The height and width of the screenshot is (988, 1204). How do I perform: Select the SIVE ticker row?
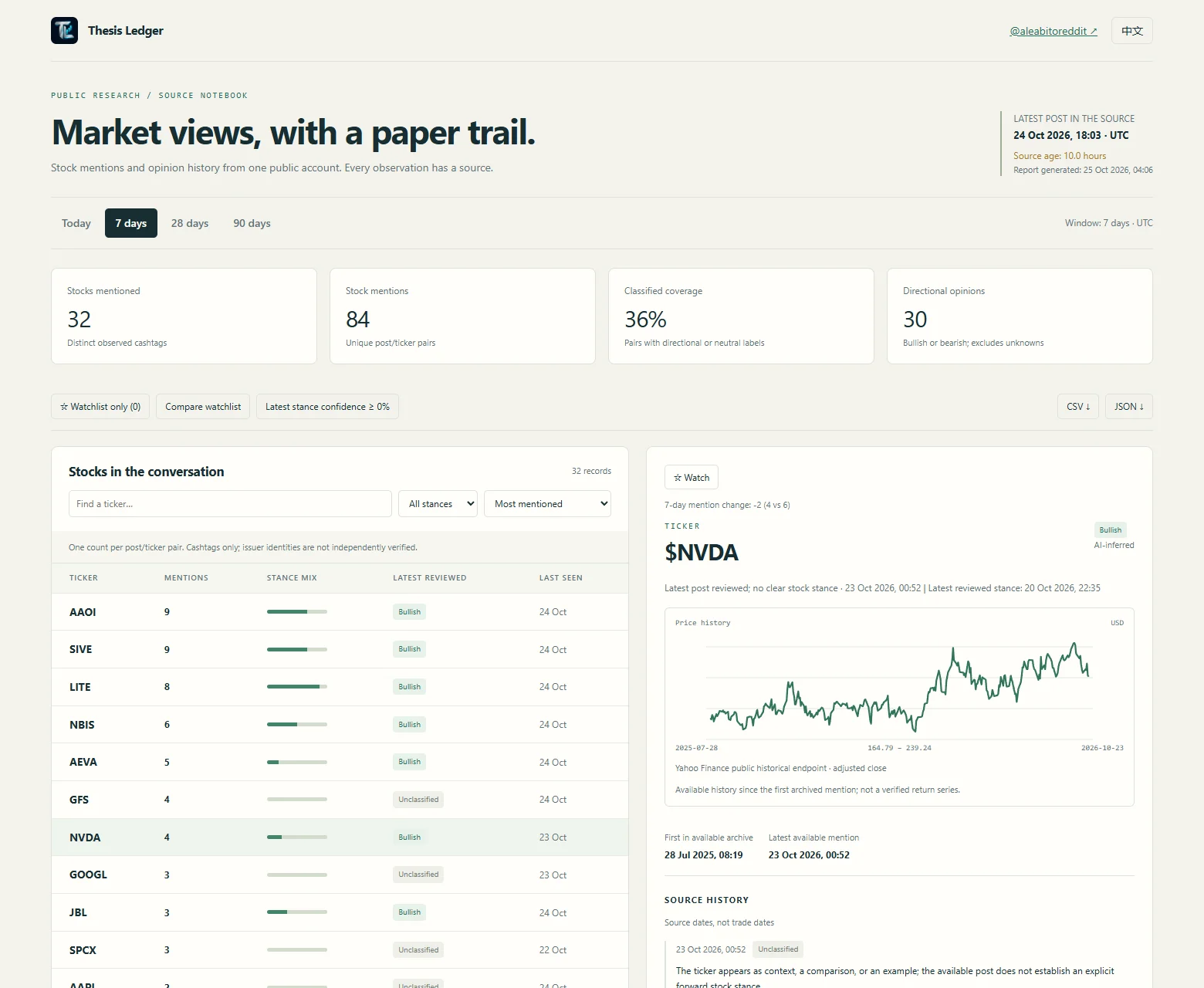[x=340, y=650]
